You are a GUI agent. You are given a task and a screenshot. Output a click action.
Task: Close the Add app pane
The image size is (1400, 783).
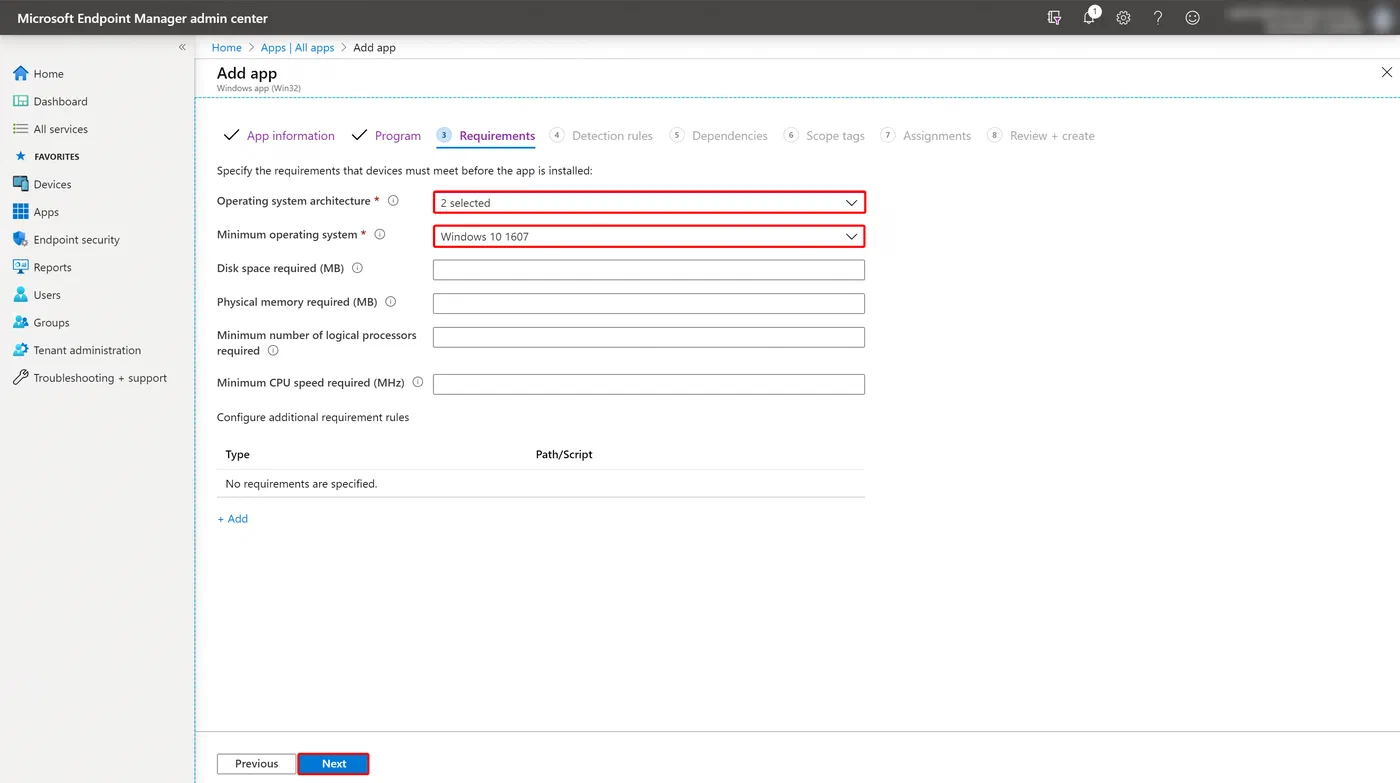pyautogui.click(x=1386, y=72)
